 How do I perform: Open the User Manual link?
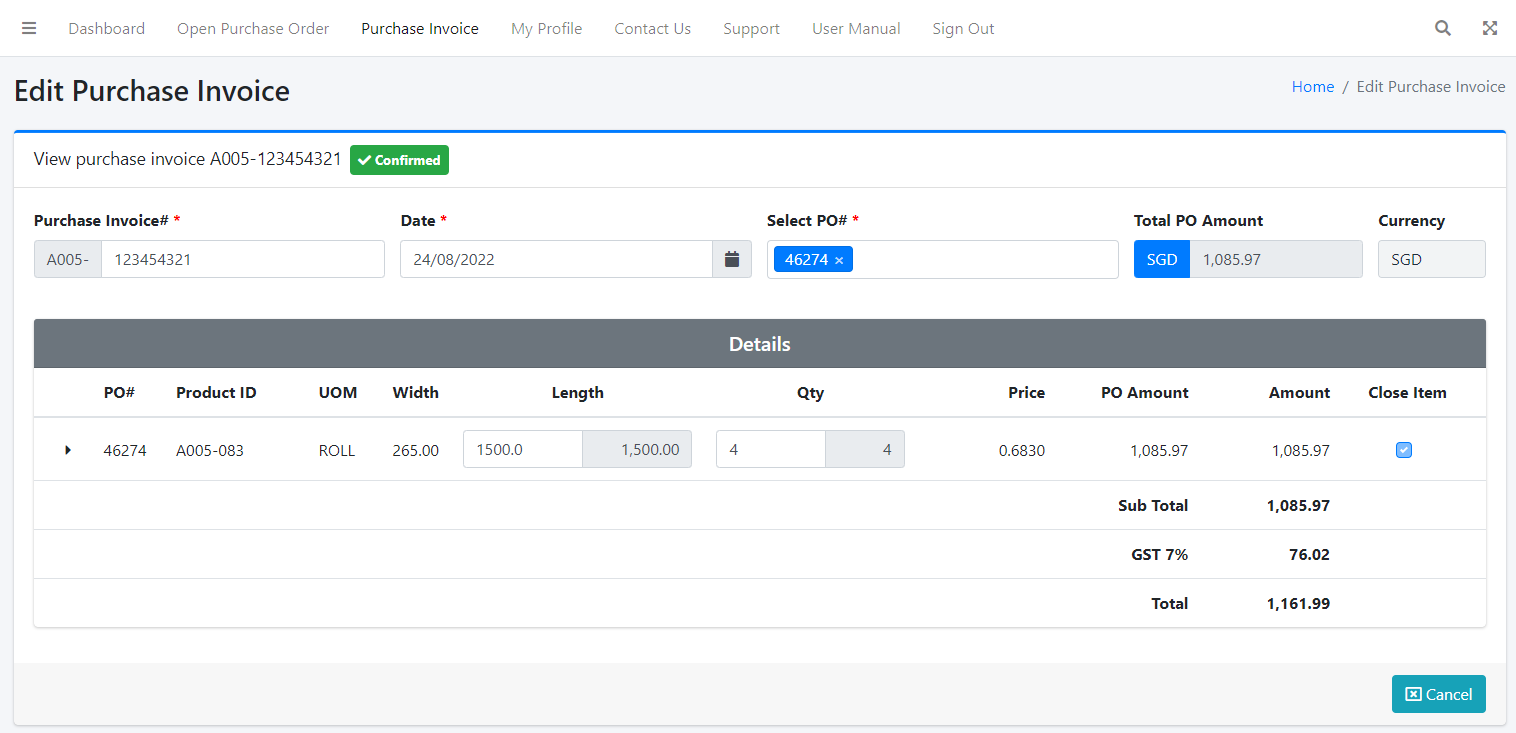(856, 29)
